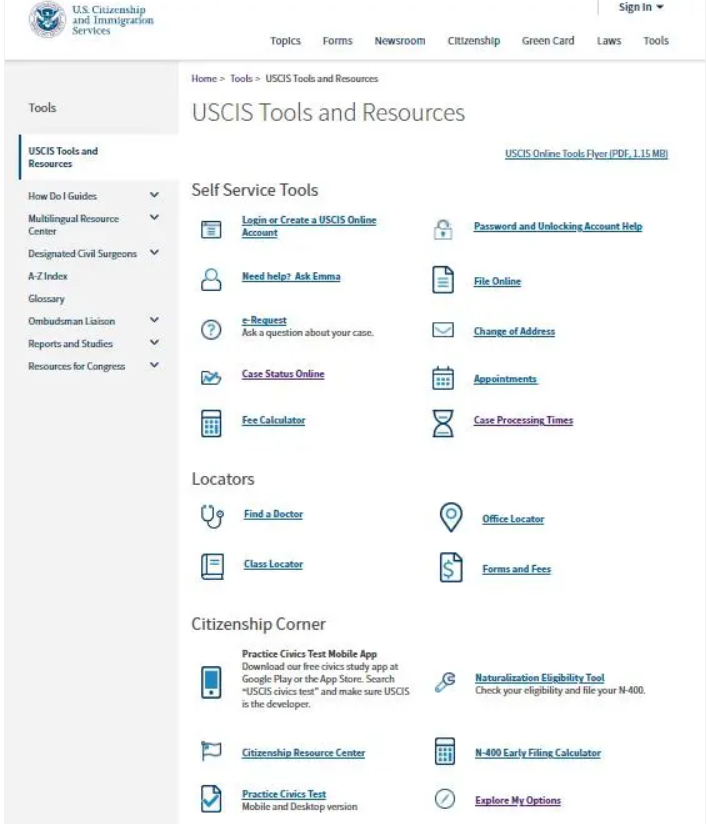Image resolution: width=708 pixels, height=824 pixels.
Task: Click the Ask Emma person icon
Action: click(x=211, y=280)
